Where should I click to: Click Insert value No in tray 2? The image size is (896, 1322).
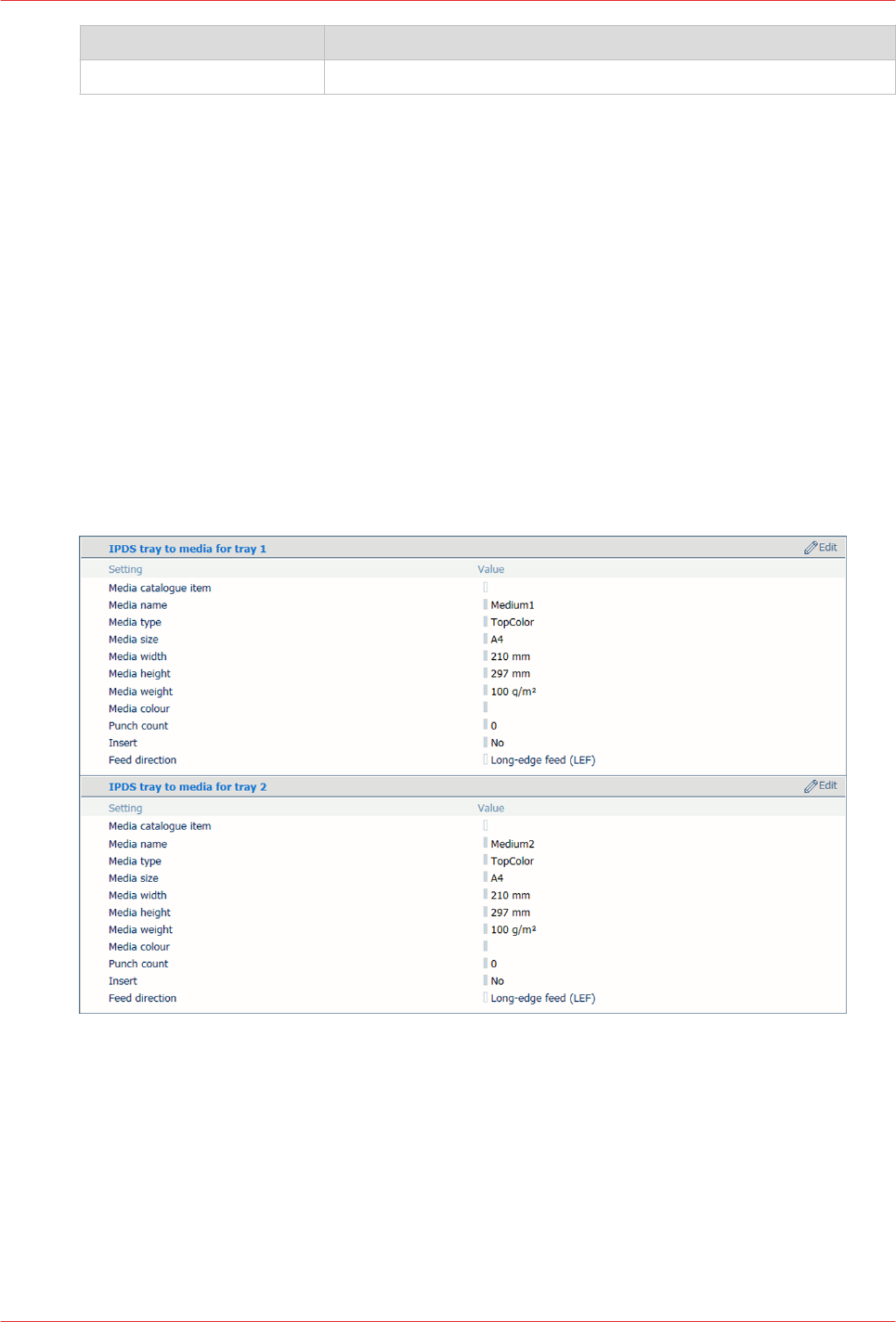[498, 981]
